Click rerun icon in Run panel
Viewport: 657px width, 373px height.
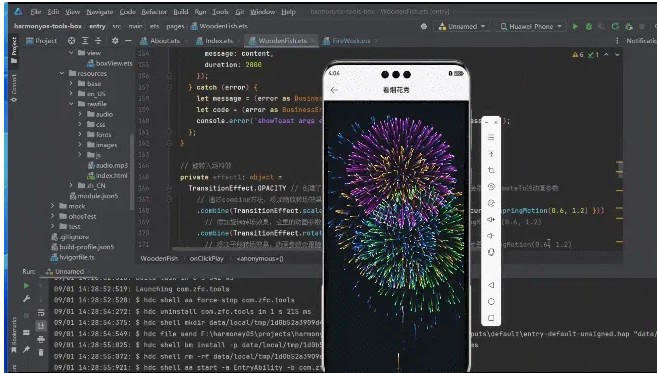point(26,285)
